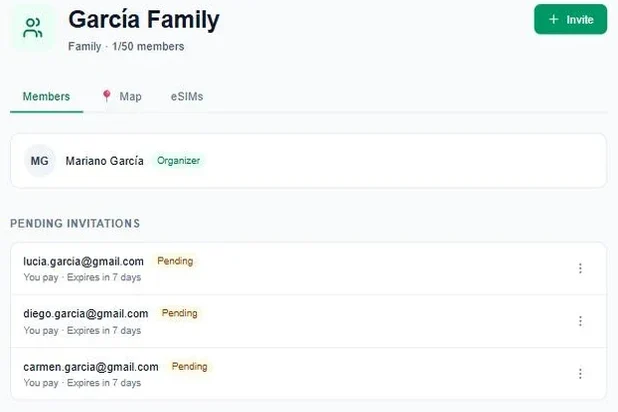Open the Map tab
Screen dimensions: 618x412
click(122, 97)
